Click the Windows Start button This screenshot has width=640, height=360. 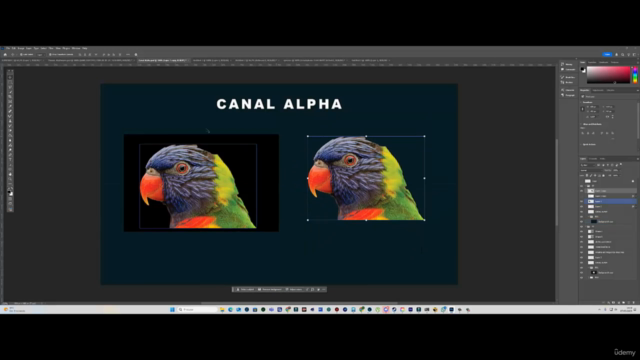(172, 309)
